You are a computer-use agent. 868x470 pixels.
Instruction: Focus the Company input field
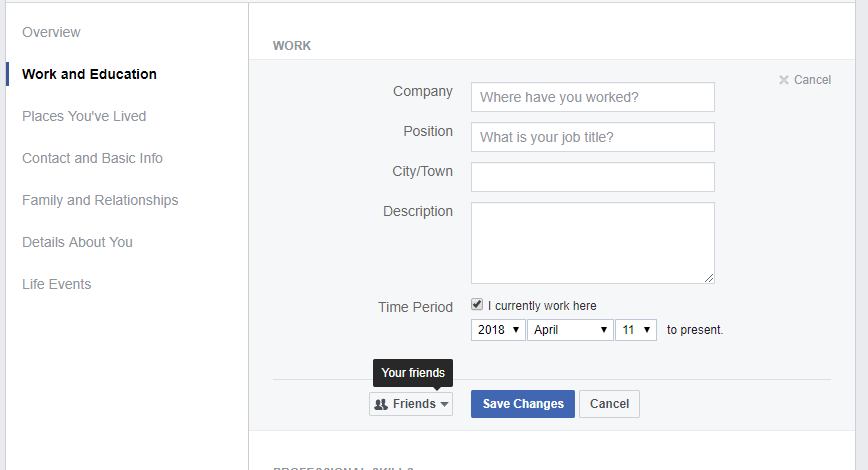[x=592, y=97]
